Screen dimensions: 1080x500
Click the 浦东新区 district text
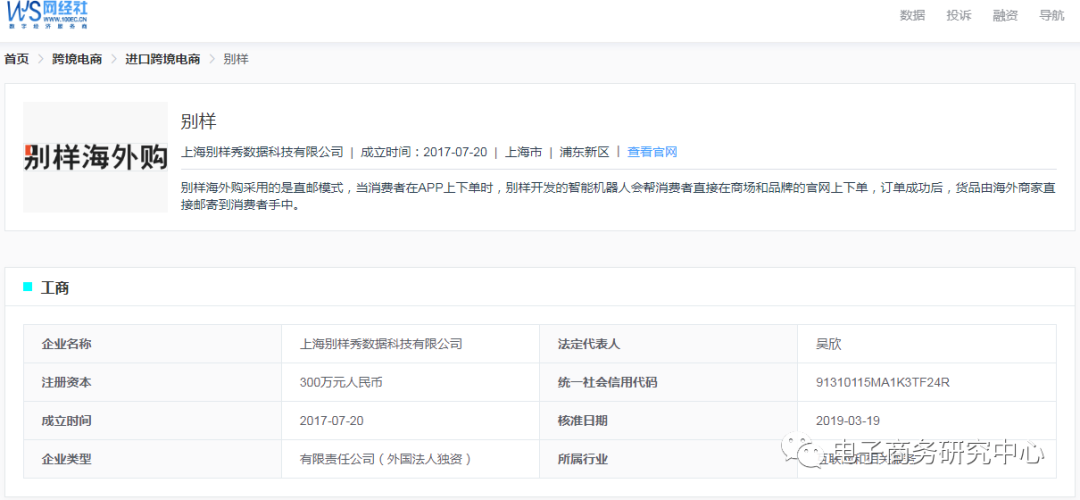pyautogui.click(x=585, y=152)
